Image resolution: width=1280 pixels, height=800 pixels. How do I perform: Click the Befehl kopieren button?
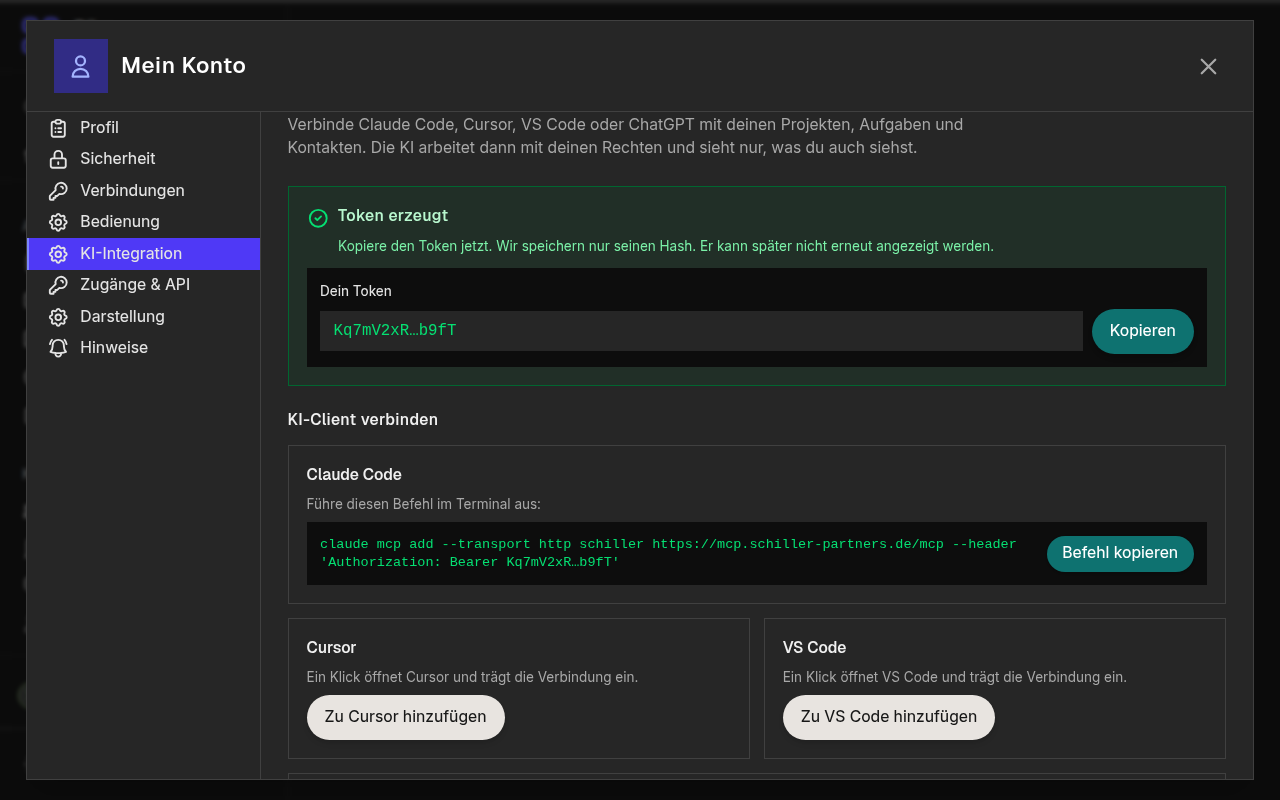tap(1120, 553)
